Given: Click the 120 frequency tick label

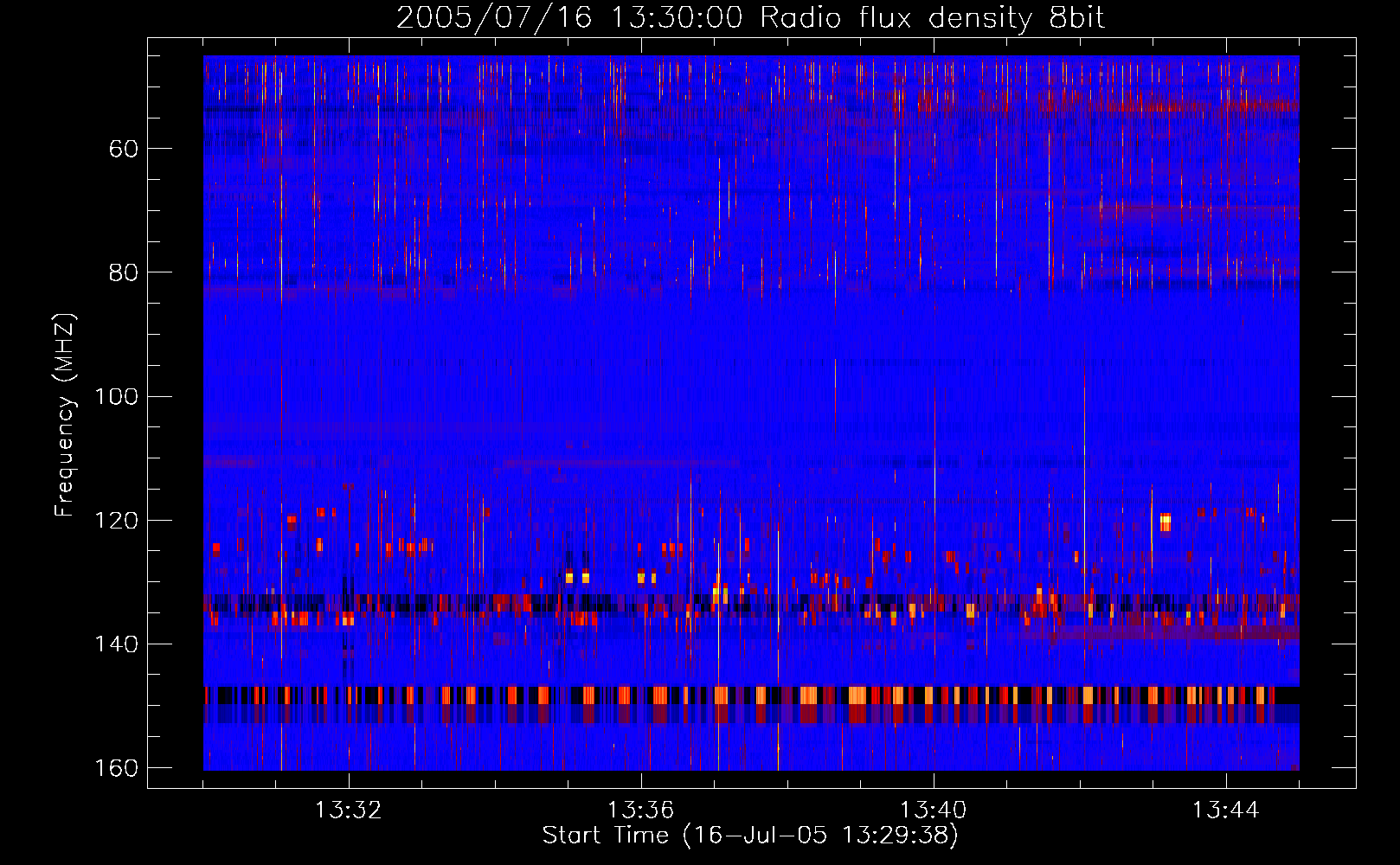Looking at the screenshot, I should click(x=116, y=521).
